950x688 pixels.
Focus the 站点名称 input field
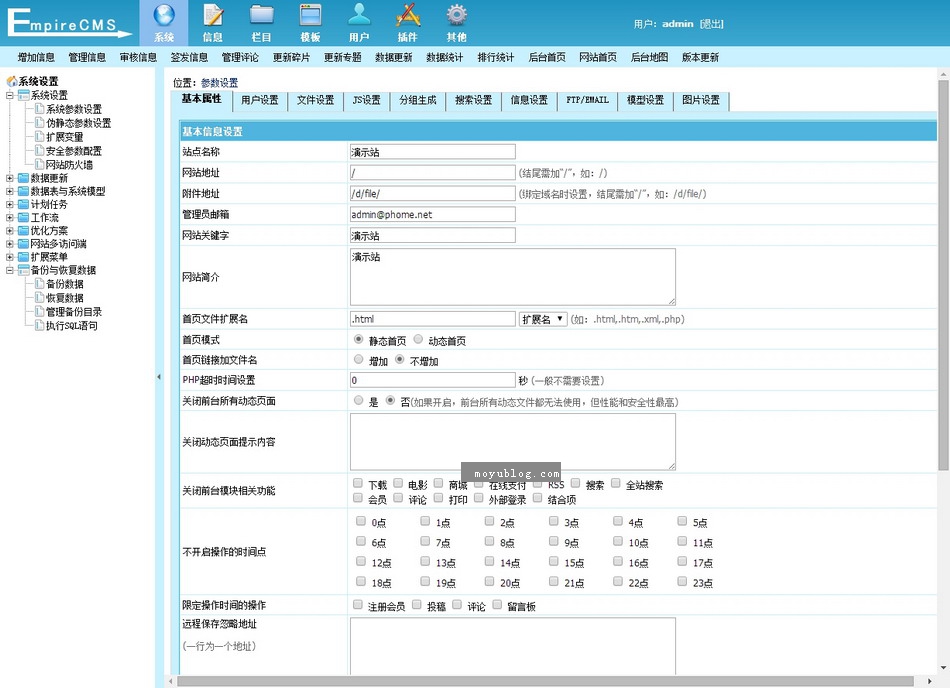pos(433,152)
